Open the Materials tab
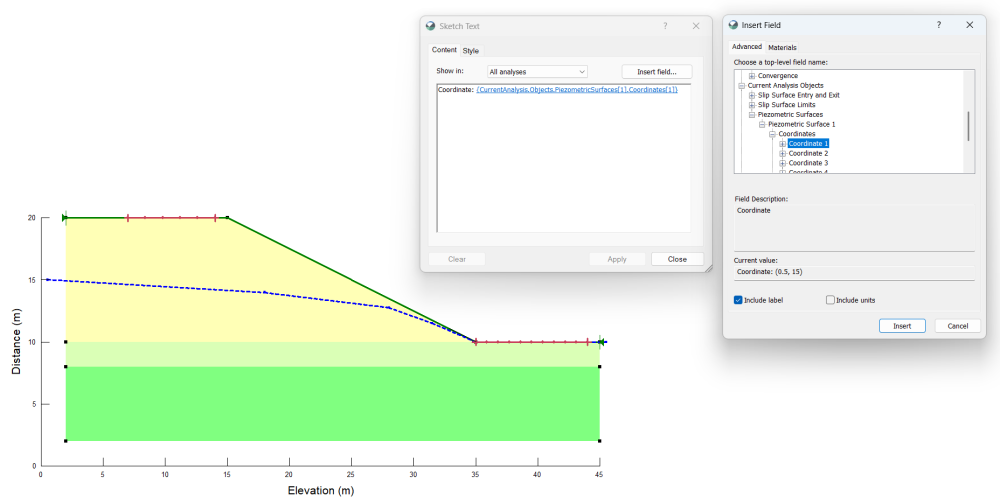Image resolution: width=1000 pixels, height=504 pixels. pos(782,47)
